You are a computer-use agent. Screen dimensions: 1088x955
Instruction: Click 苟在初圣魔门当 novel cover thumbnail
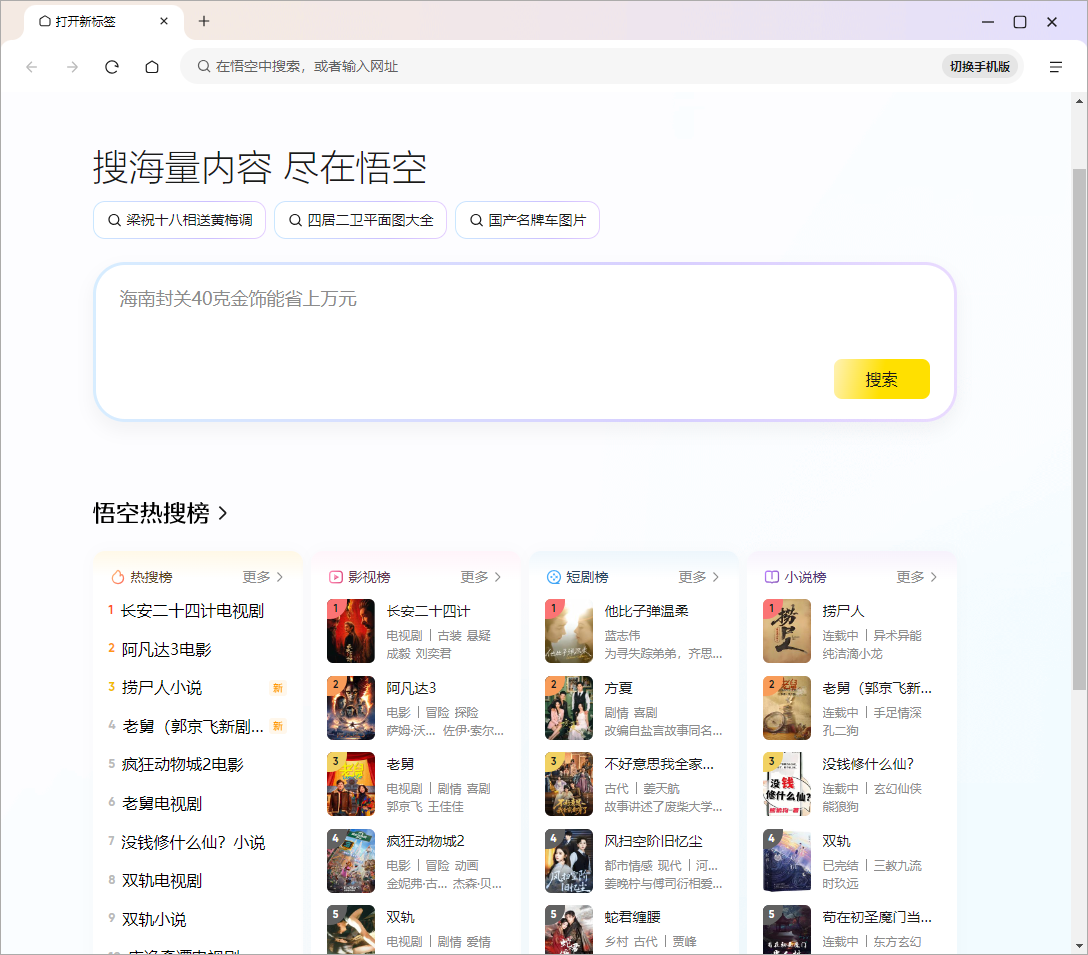pyautogui.click(x=787, y=929)
